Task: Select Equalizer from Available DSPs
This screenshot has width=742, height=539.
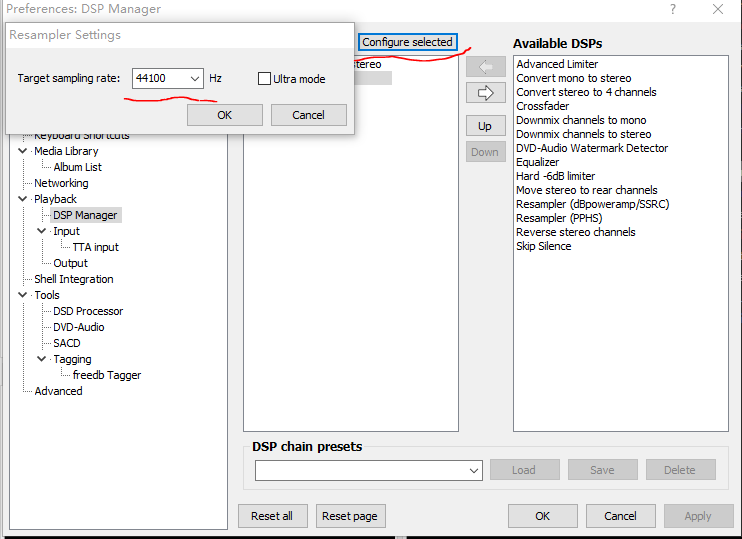Action: tap(537, 162)
